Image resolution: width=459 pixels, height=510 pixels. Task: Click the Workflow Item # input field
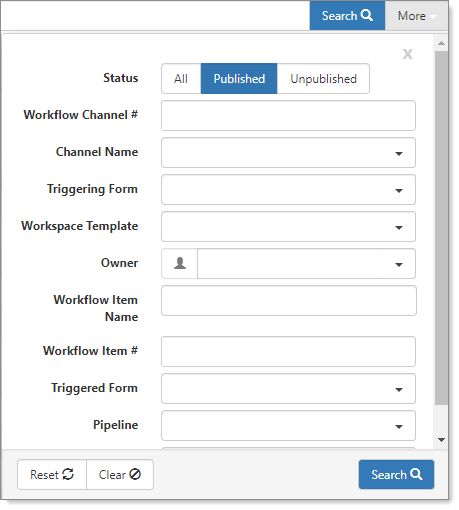288,352
